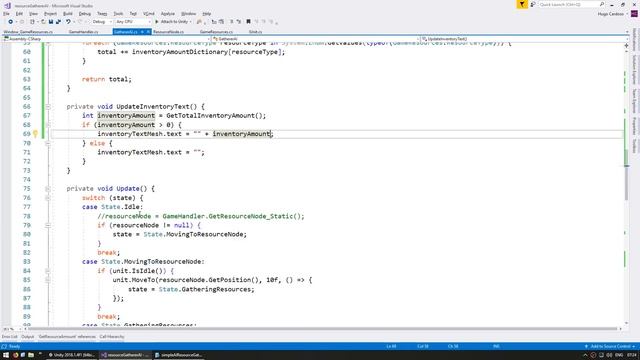The image size is (640, 360).
Task: Click 'inventoryAmount' at the end of line 69
Action: tap(241, 134)
